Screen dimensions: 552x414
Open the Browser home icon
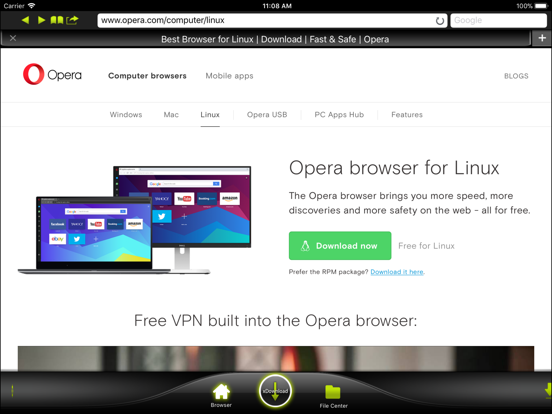coord(221,395)
